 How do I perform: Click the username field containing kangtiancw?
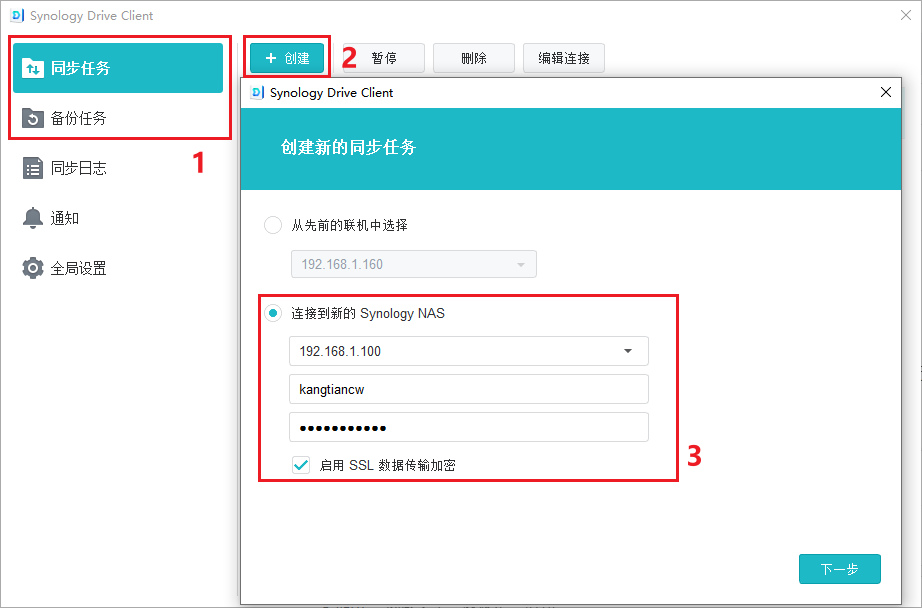pos(468,389)
